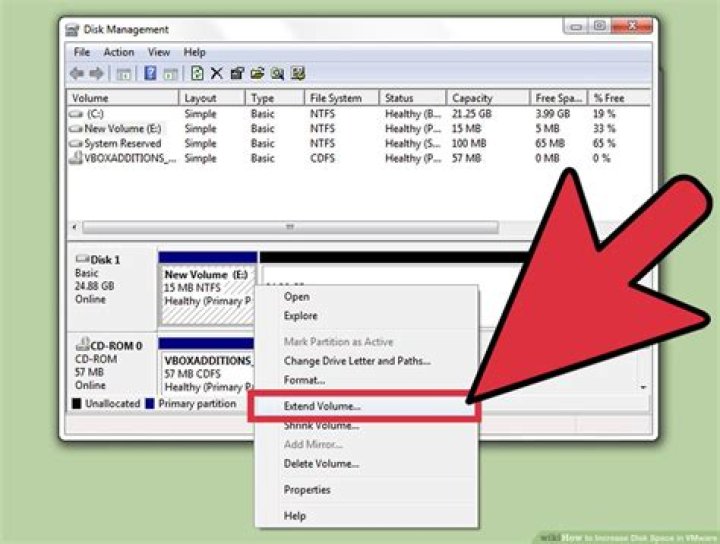
Task: Click the left arrow of horizontal scrollbar
Action: [x=74, y=227]
